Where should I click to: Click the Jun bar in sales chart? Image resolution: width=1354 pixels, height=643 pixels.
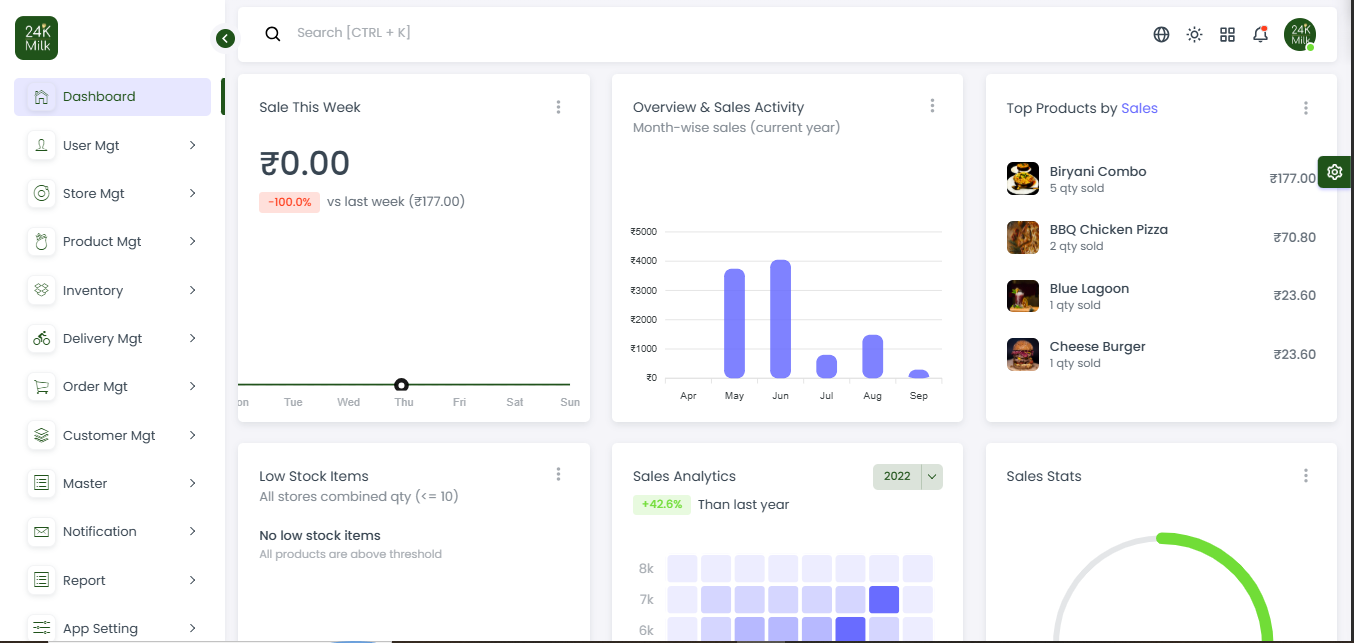pos(780,319)
